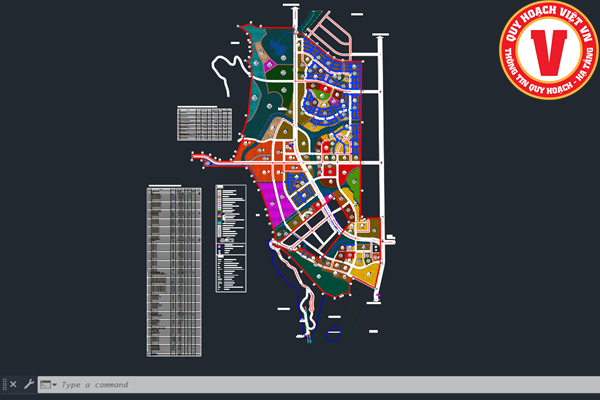Open command line customize wrench menu
The image size is (600, 400).
pyautogui.click(x=29, y=384)
